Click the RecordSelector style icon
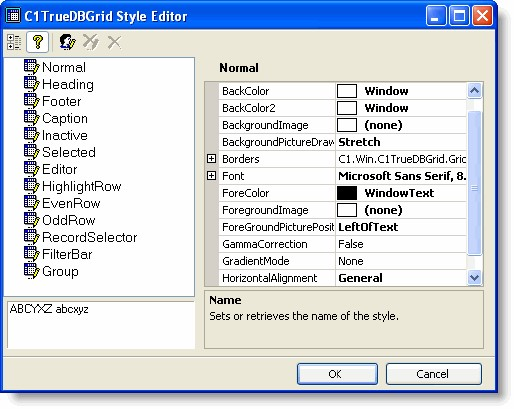This screenshot has width=514, height=409. 31,237
